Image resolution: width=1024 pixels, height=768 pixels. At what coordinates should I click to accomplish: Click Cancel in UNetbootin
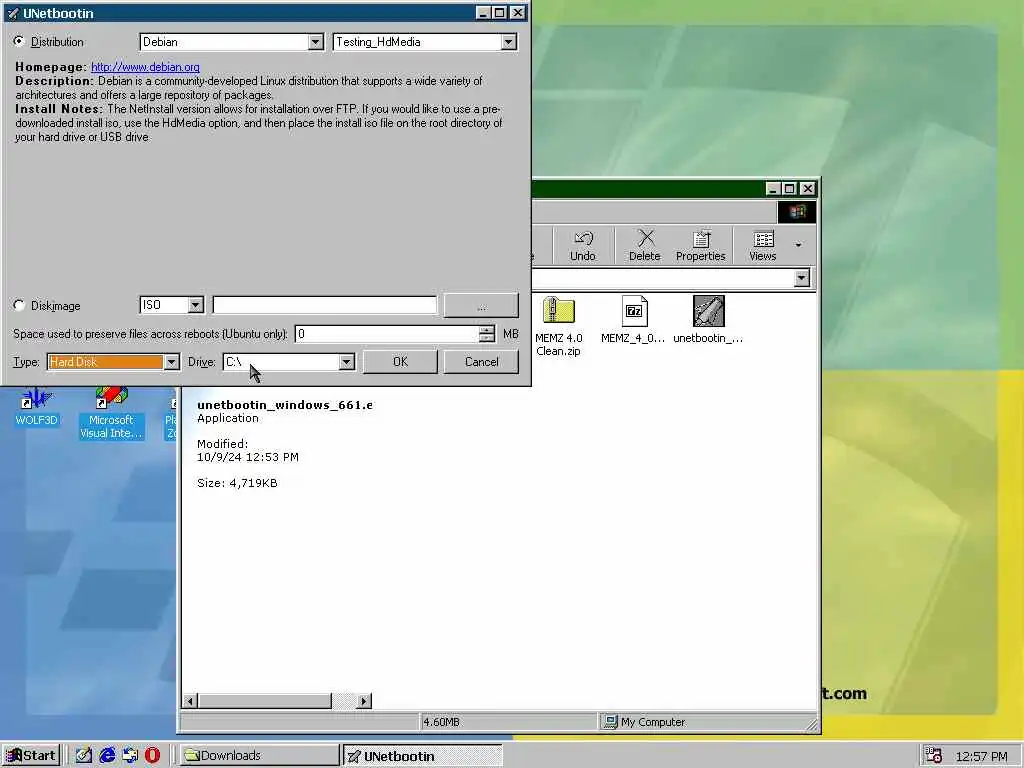click(x=481, y=362)
